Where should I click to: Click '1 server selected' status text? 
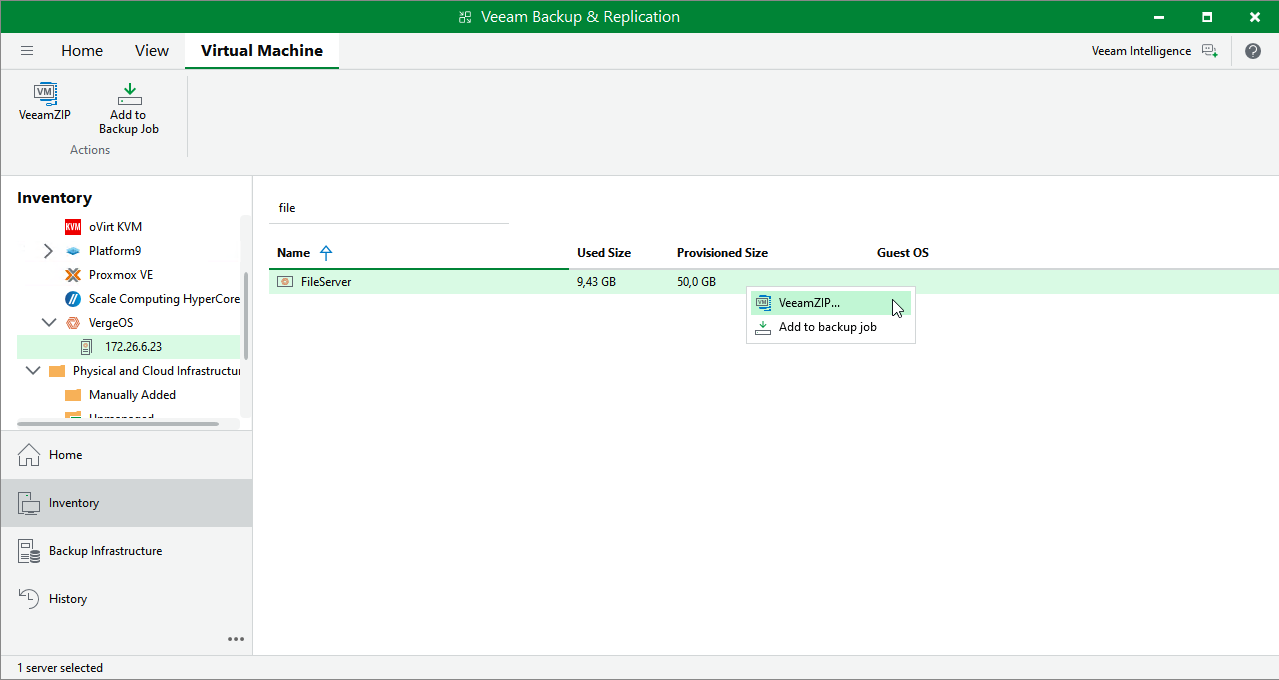pos(60,668)
